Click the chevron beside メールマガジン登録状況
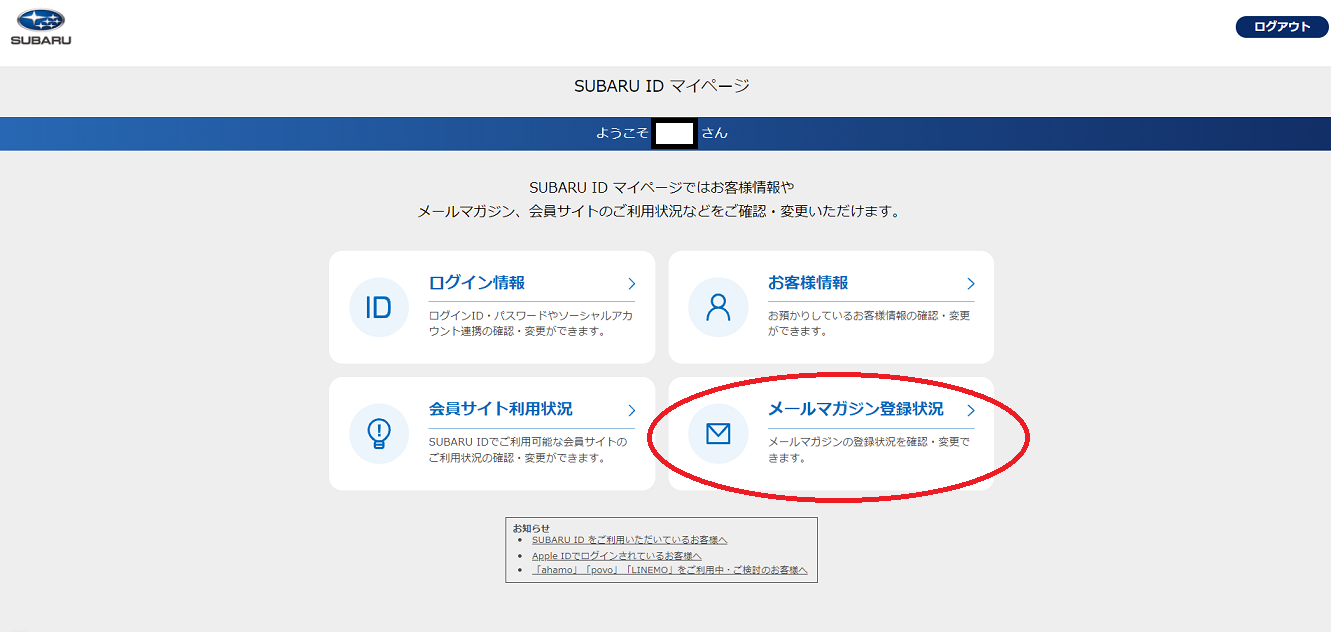This screenshot has width=1331, height=632. click(x=970, y=410)
